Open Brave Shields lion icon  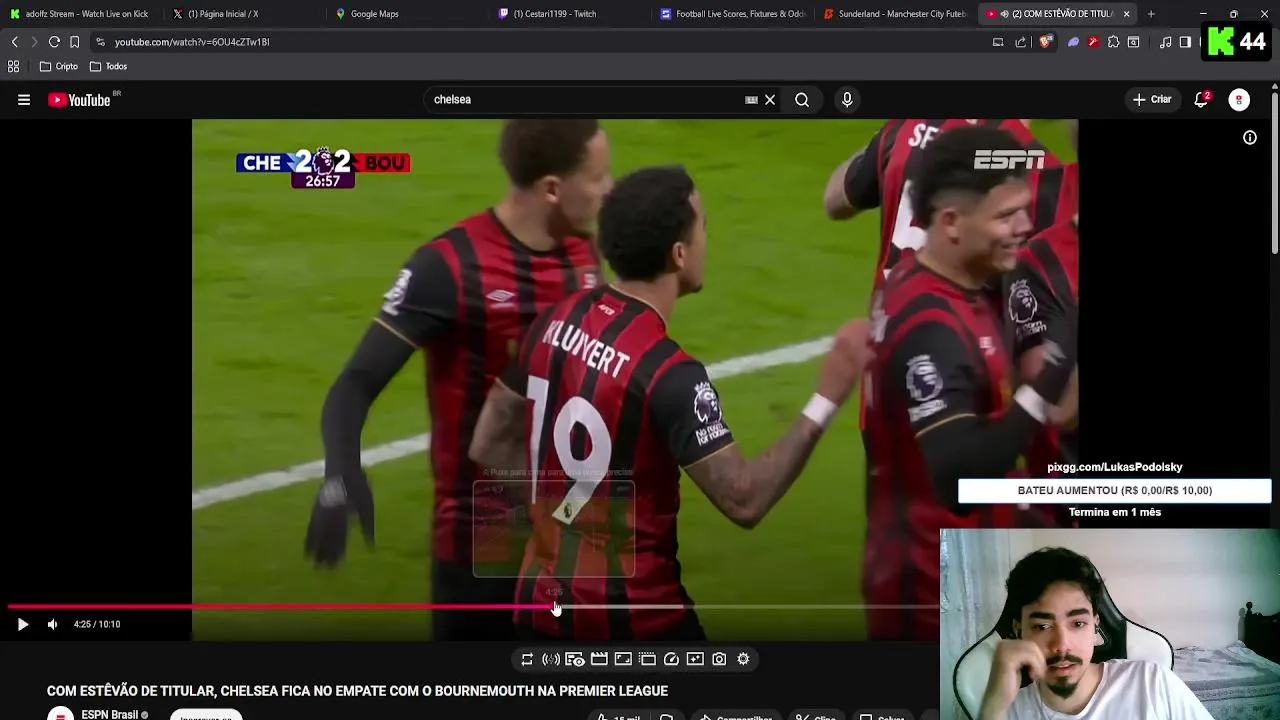coord(1045,42)
